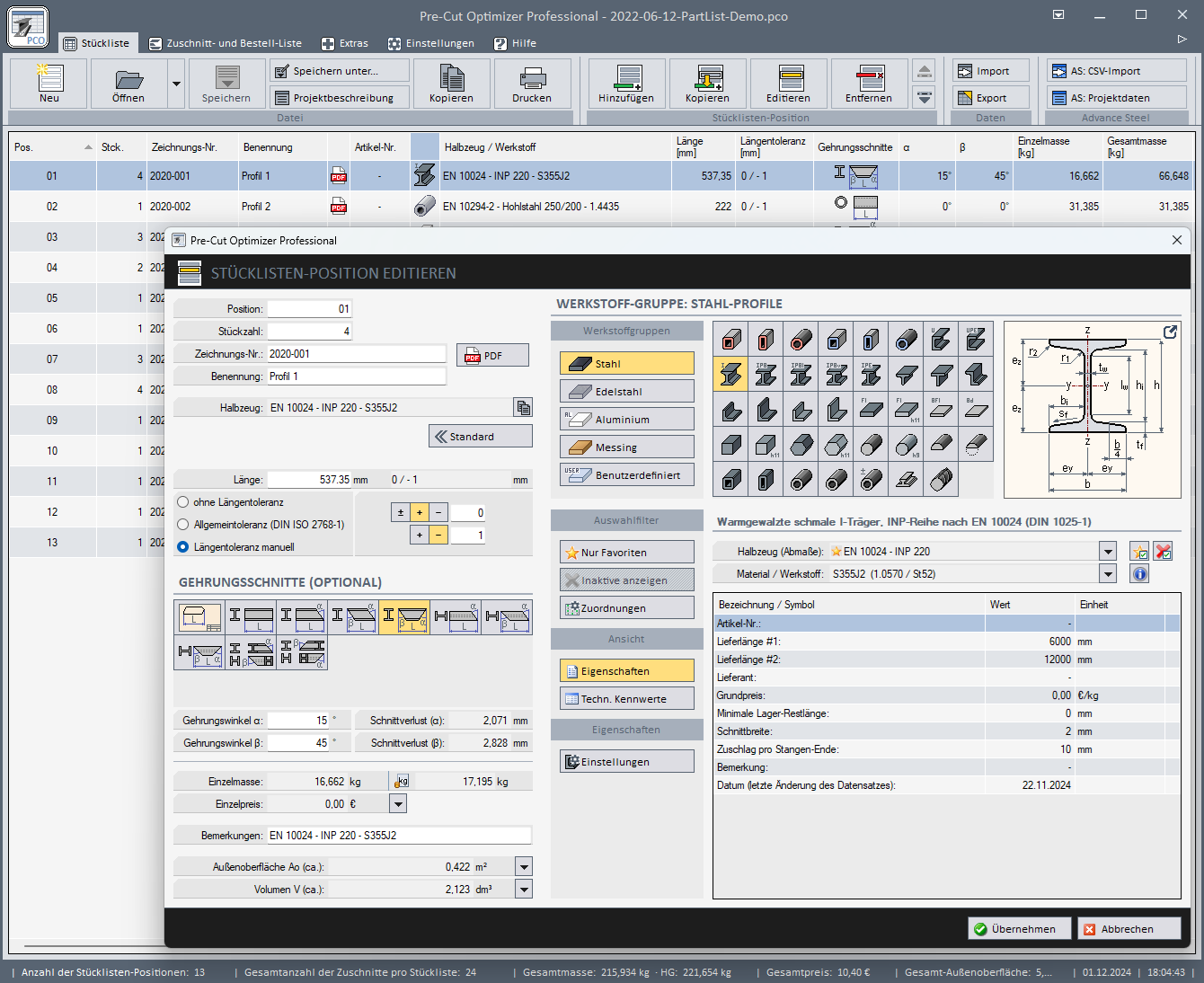Click the Benennung input field
Screen dimensions: 1204x983
[x=356, y=376]
